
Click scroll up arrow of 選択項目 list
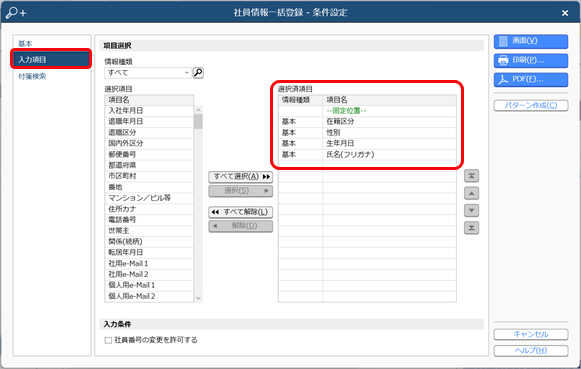point(198,110)
